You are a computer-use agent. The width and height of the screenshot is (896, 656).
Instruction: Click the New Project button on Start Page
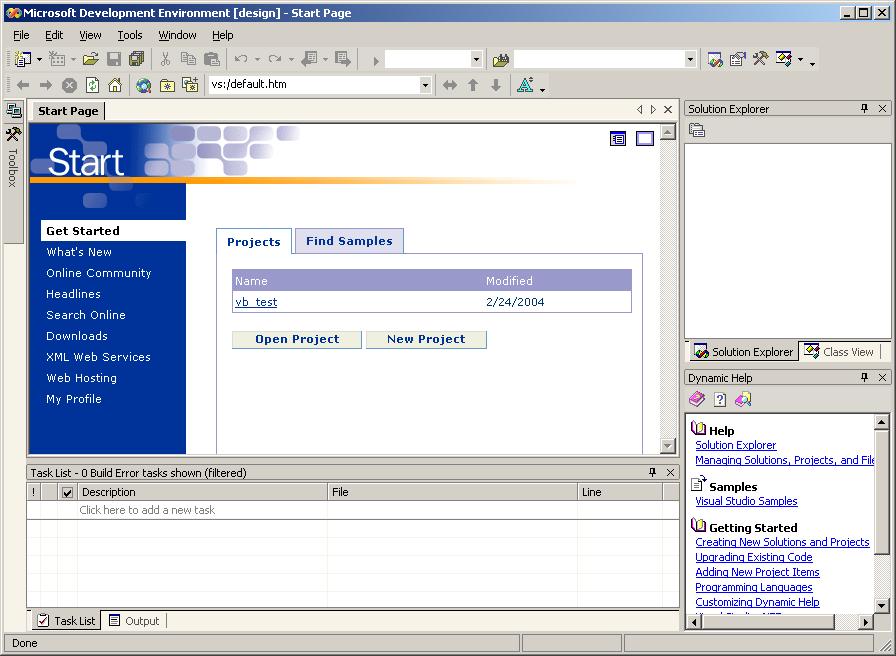point(426,339)
